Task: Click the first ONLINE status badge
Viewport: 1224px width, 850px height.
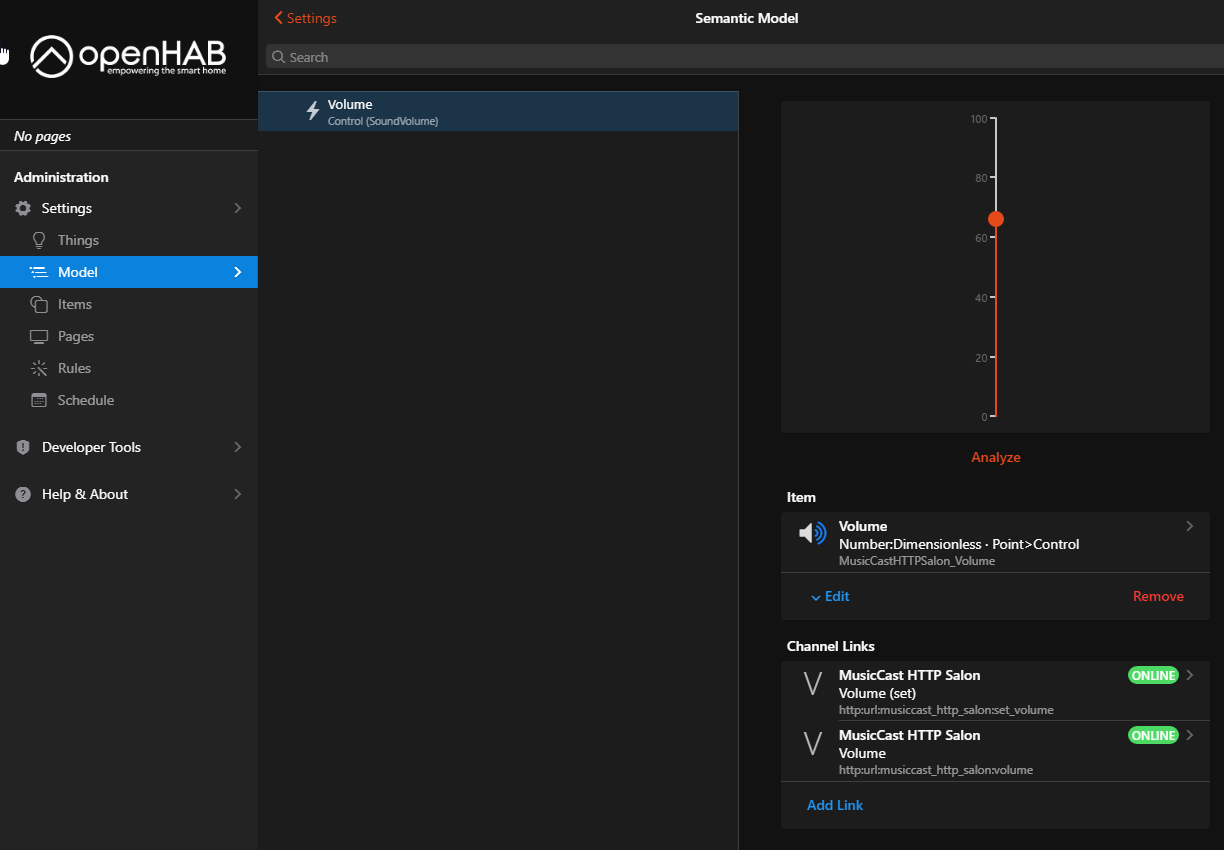Action: [1153, 675]
